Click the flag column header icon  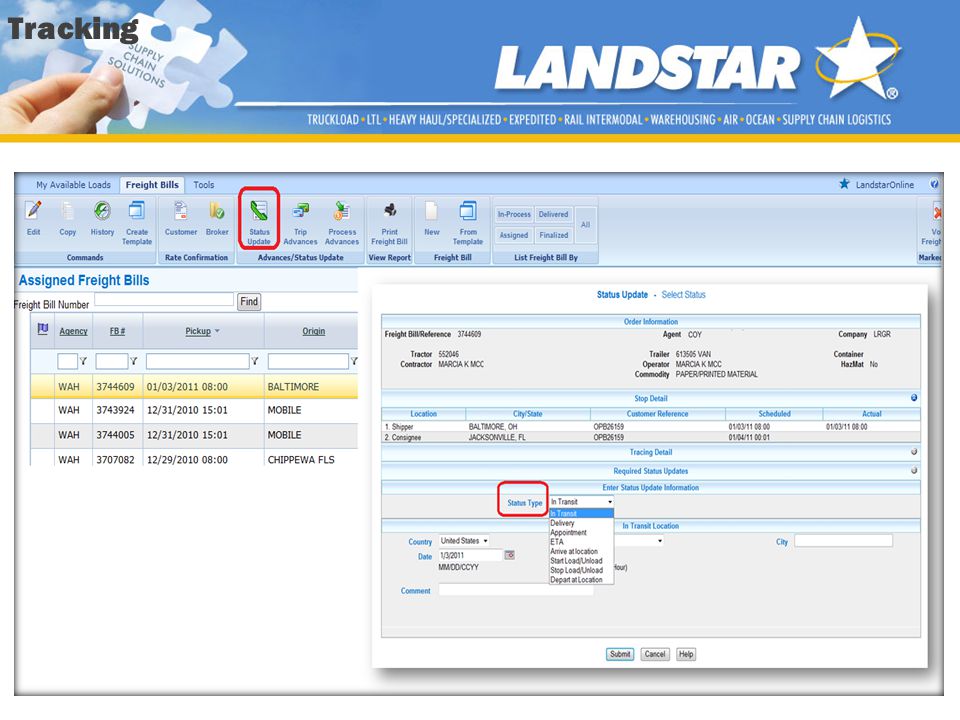[x=42, y=329]
